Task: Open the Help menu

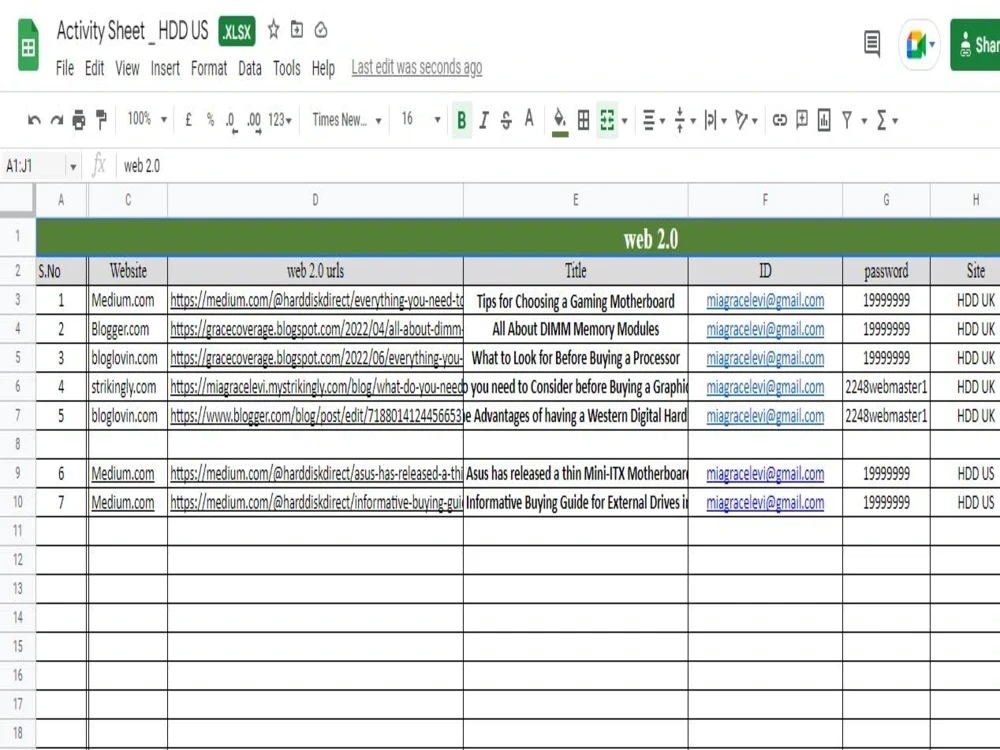Action: pyautogui.click(x=323, y=68)
